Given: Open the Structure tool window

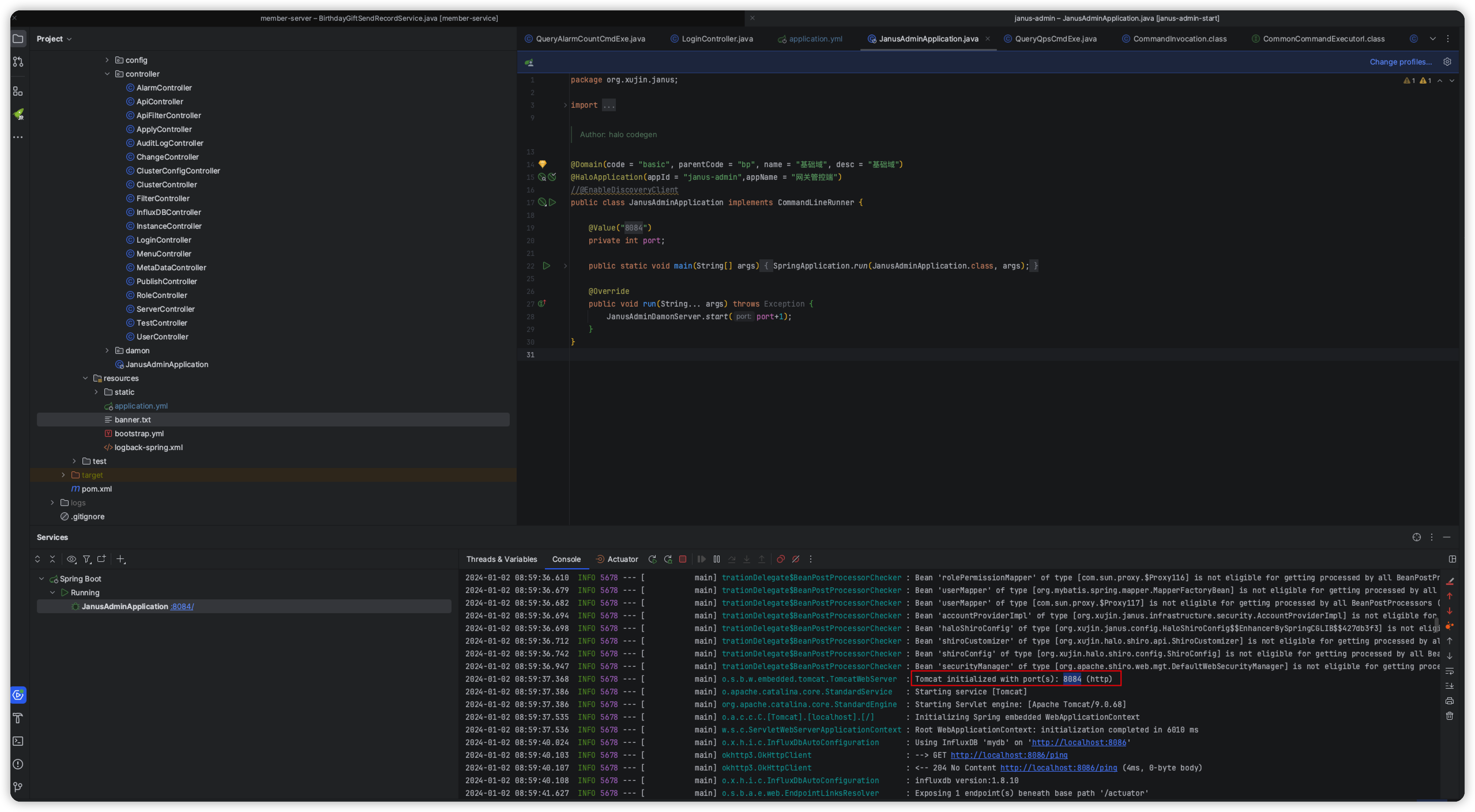Looking at the screenshot, I should [18, 92].
